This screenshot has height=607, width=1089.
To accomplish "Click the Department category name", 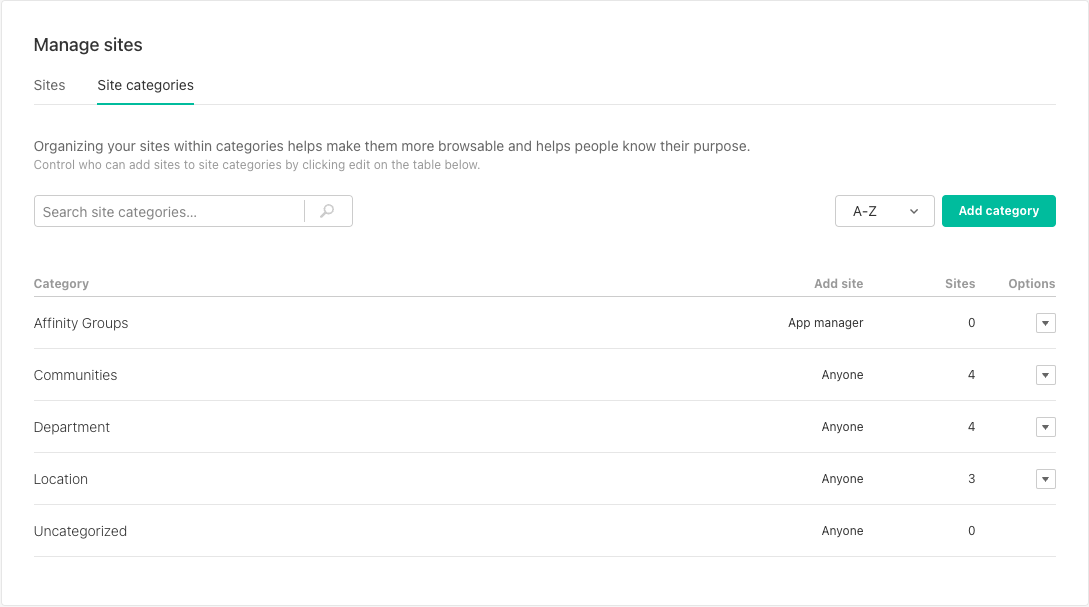I will pos(72,427).
